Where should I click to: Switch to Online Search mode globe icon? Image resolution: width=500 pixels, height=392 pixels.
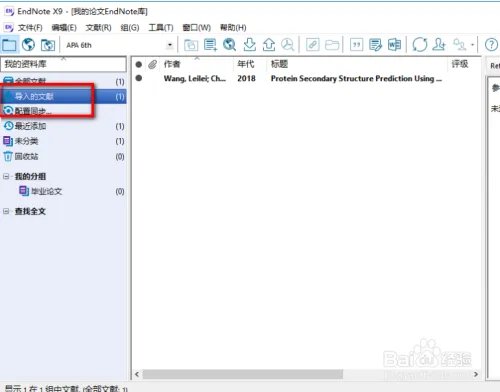tap(28, 45)
